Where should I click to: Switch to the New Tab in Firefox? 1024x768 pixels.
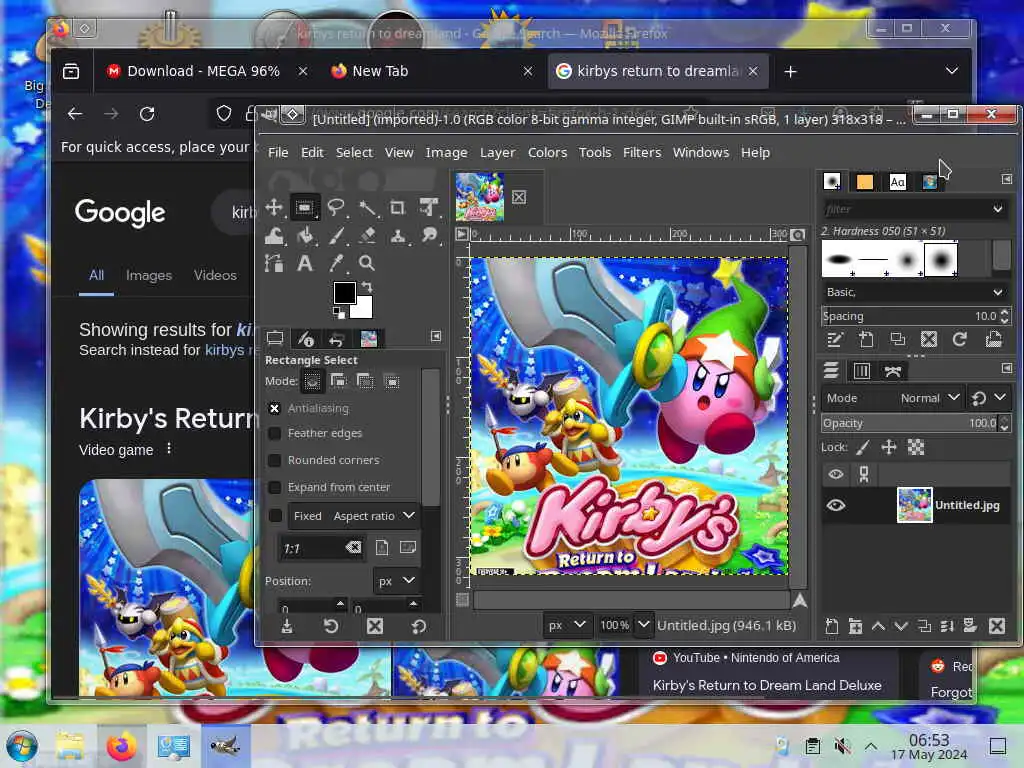coord(430,71)
